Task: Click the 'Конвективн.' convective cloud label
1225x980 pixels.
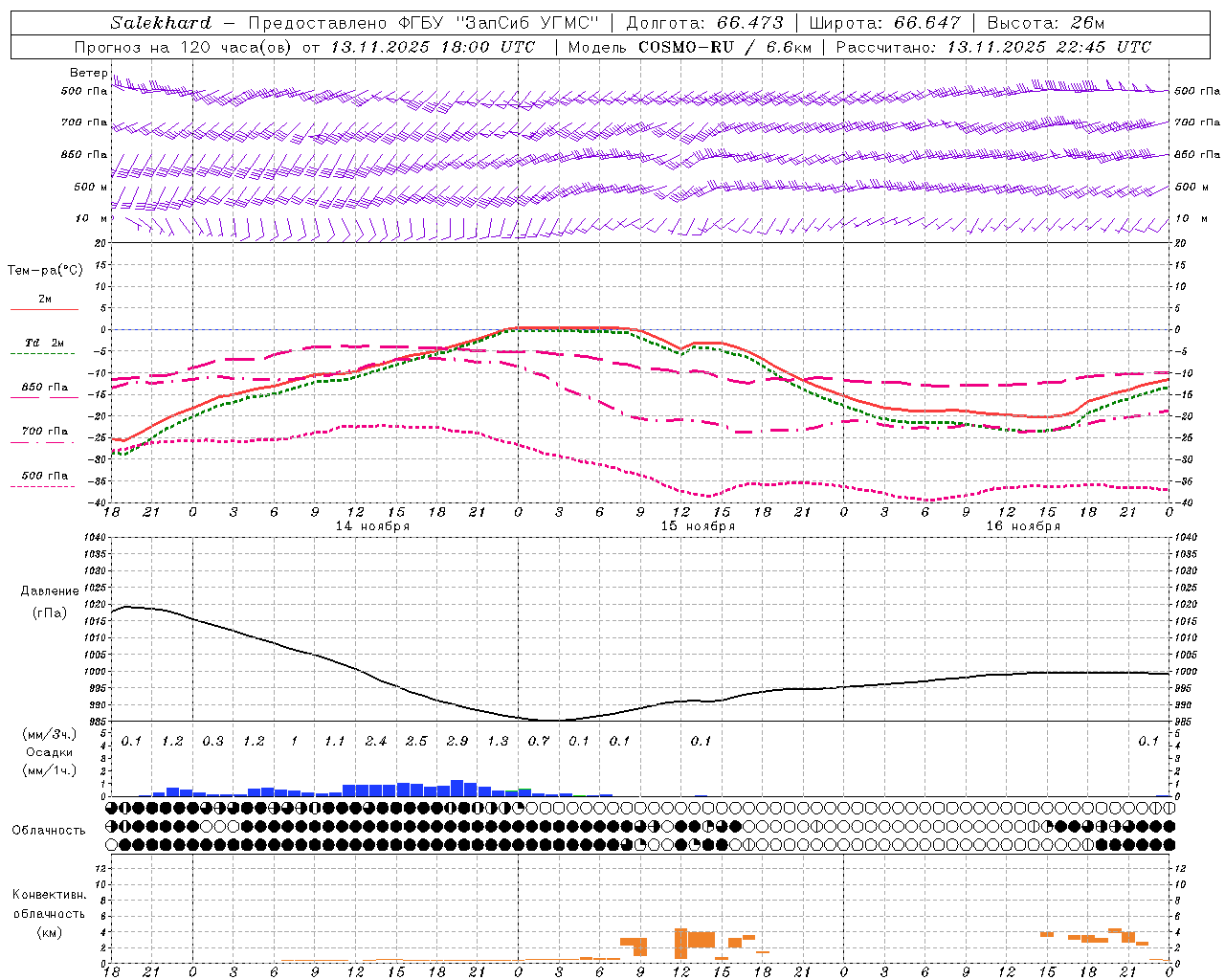Action: pyautogui.click(x=50, y=895)
